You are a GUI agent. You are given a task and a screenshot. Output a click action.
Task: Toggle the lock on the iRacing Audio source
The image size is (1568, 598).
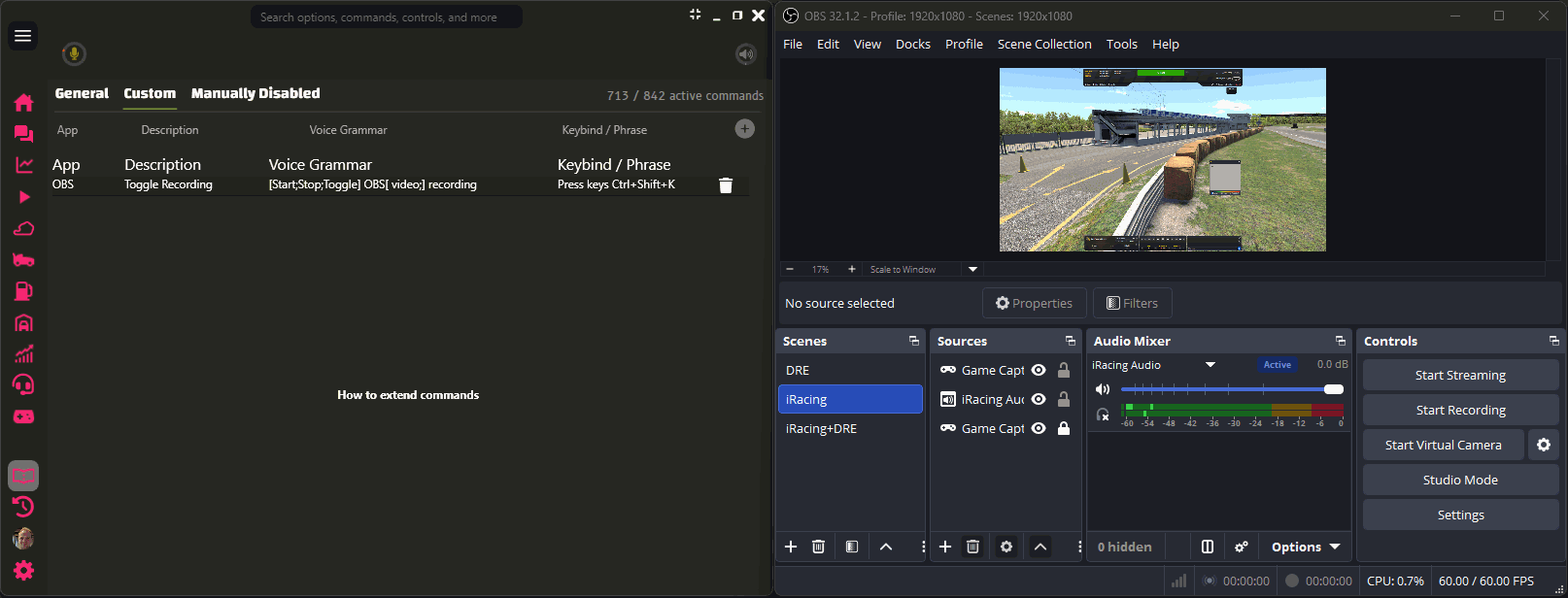[1064, 399]
